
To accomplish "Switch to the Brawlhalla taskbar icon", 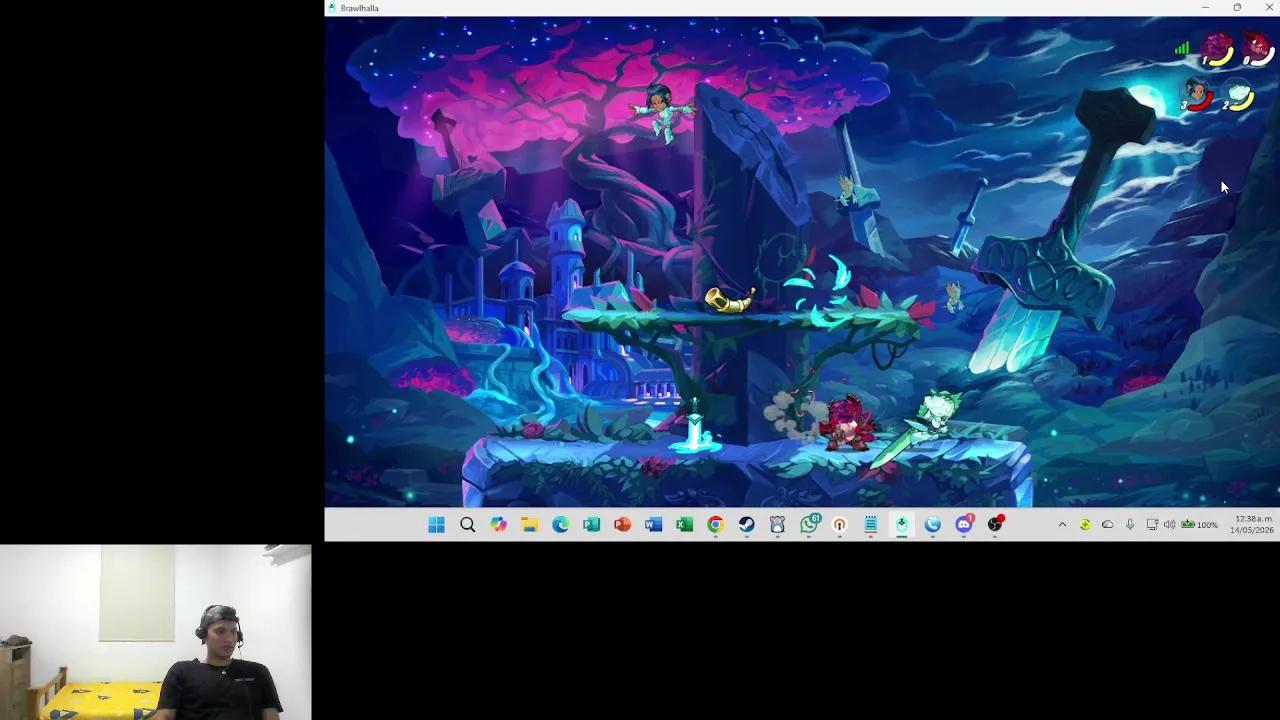I will tap(901, 525).
